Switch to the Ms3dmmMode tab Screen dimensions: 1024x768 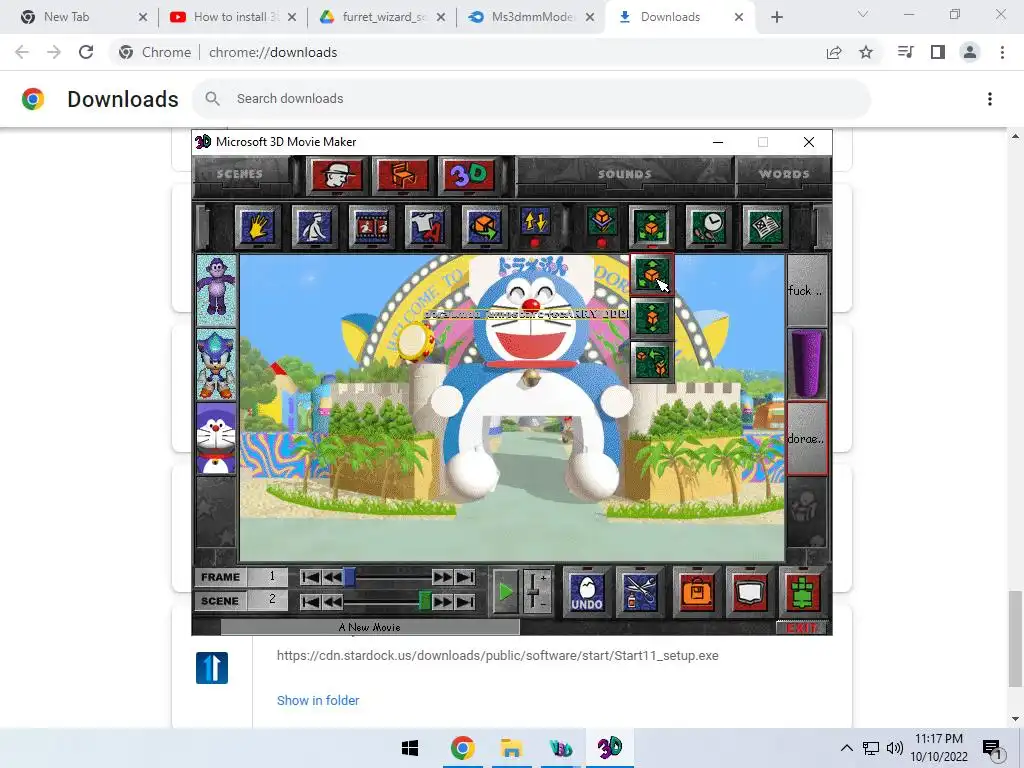click(528, 17)
